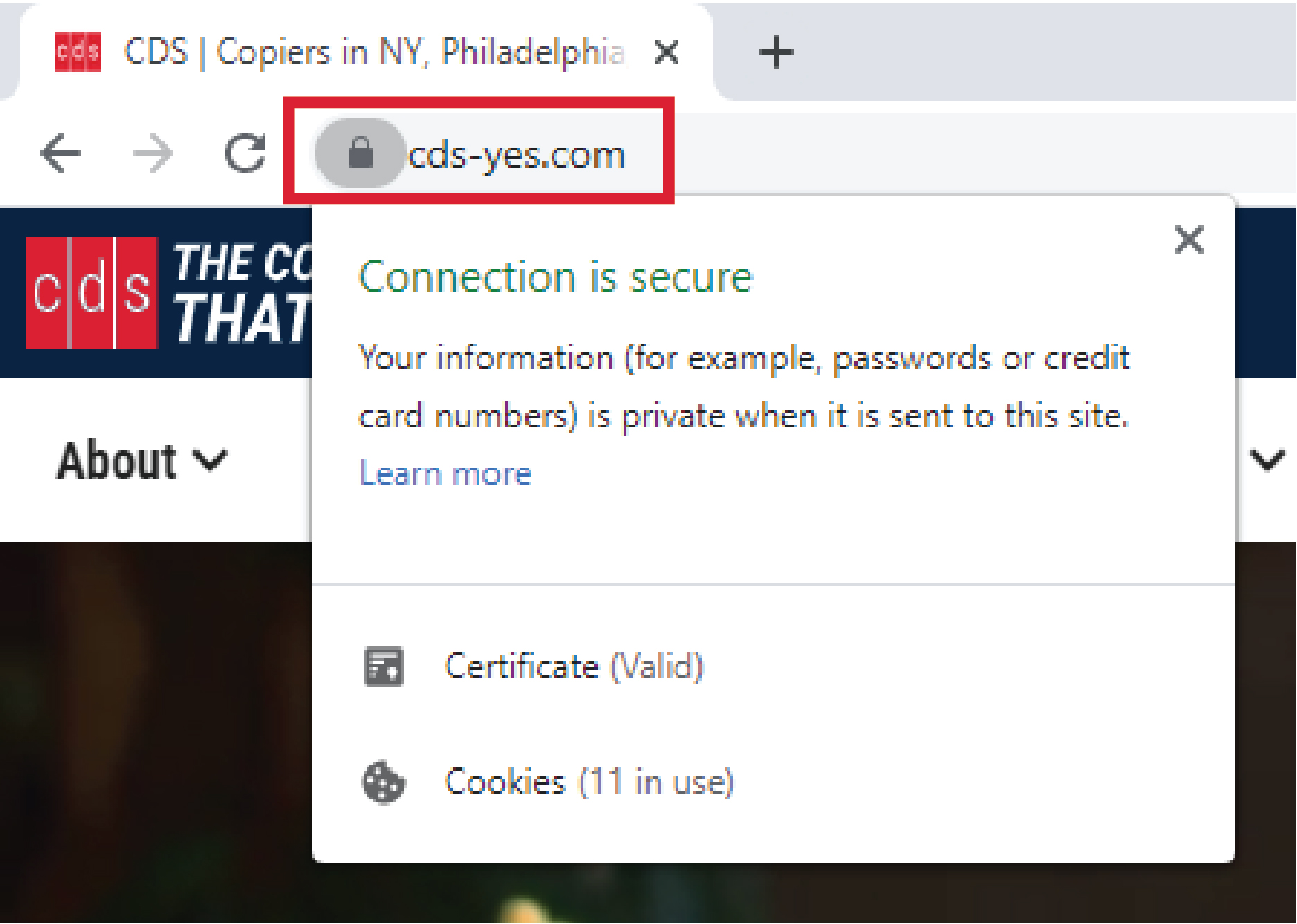The image size is (1297, 924).
Task: Click the padlock site-info icon
Action: 360,153
